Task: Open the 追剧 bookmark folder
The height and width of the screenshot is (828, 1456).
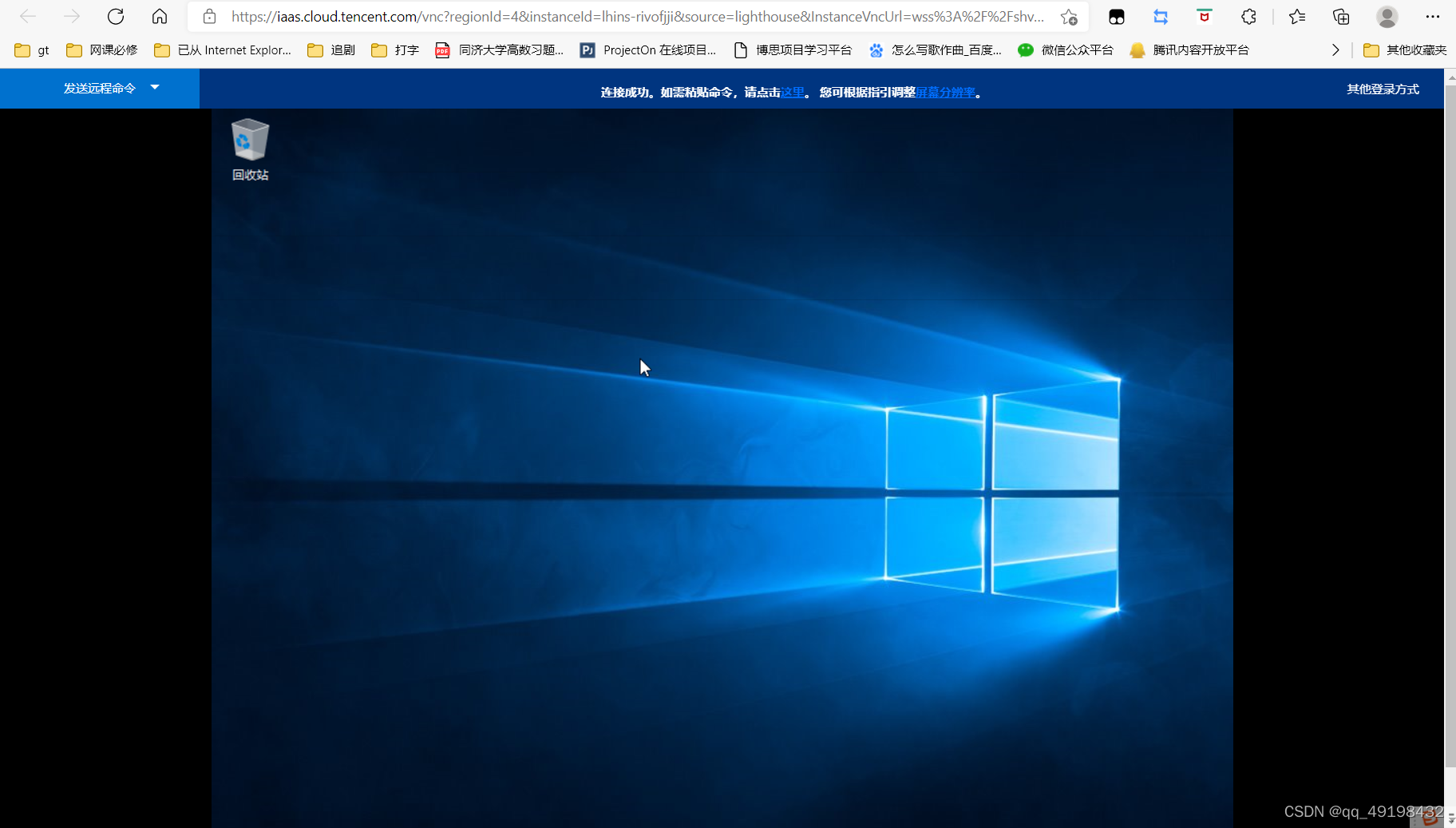Action: 331,50
